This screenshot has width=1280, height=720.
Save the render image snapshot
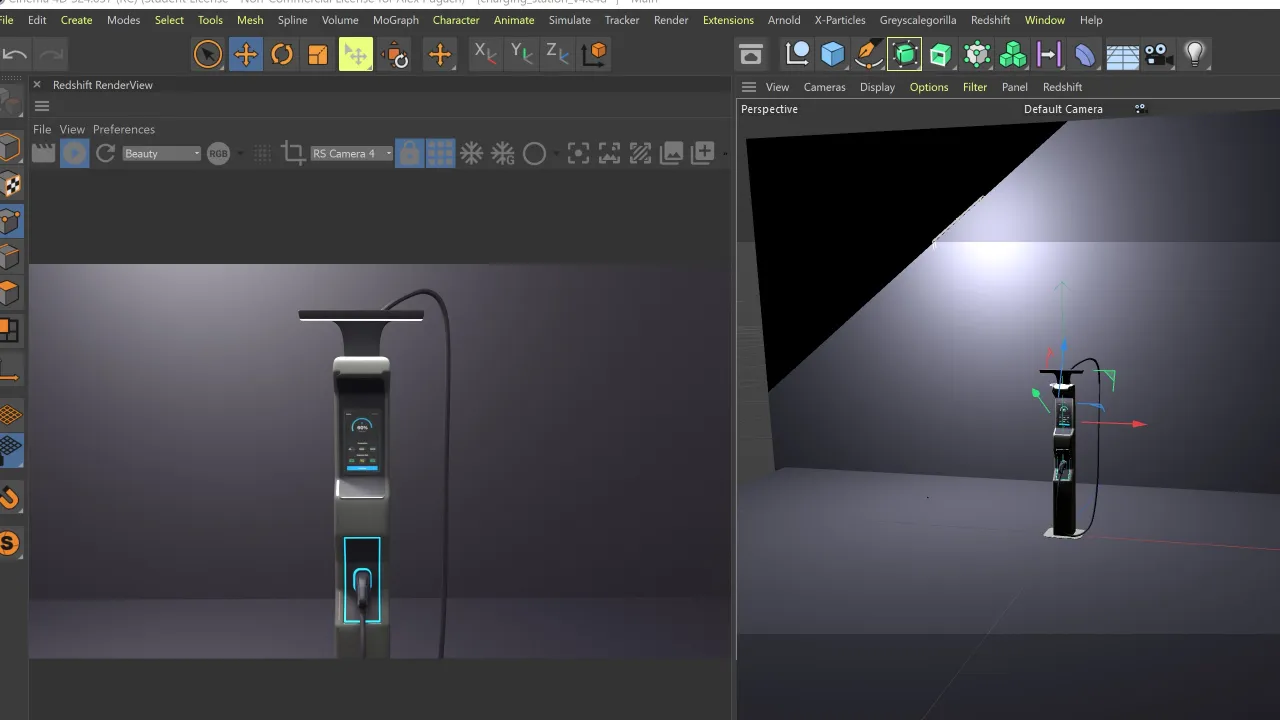pos(672,153)
